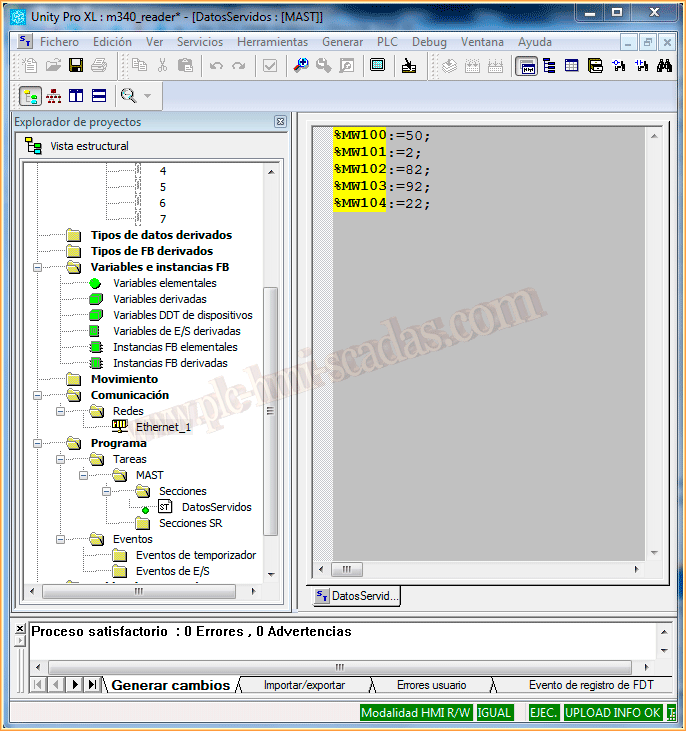
Task: Click the Save project toolbar icon
Action: (x=76, y=66)
